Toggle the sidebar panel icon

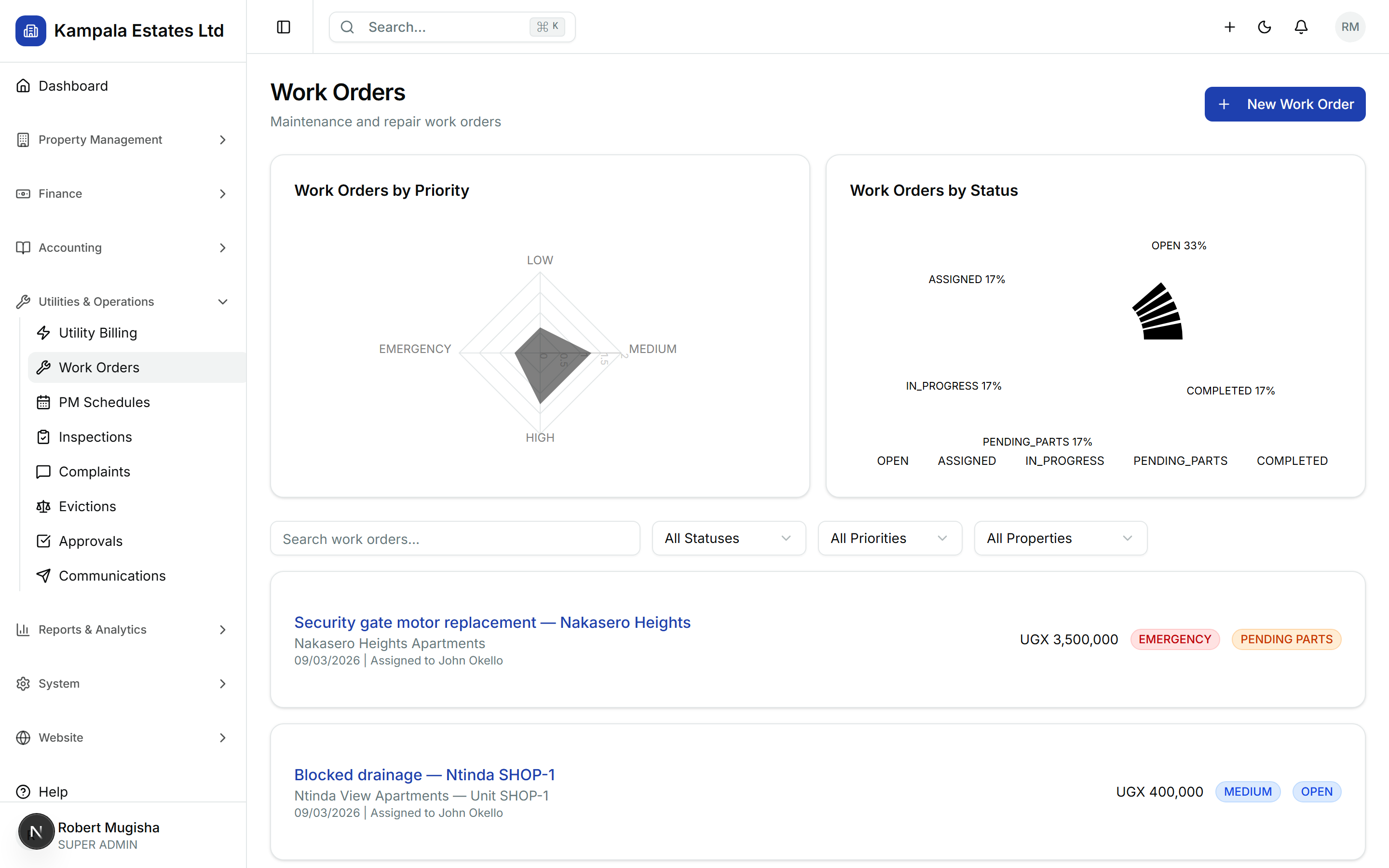point(284,27)
